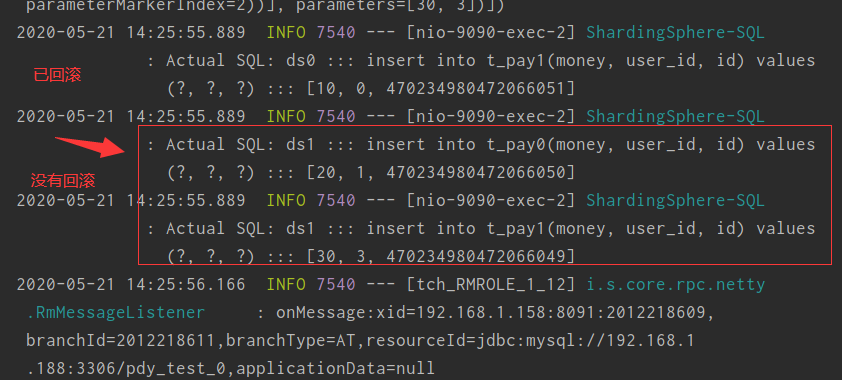Click the ID value 470234980472066049
The width and height of the screenshot is (842, 380).
click(x=475, y=256)
